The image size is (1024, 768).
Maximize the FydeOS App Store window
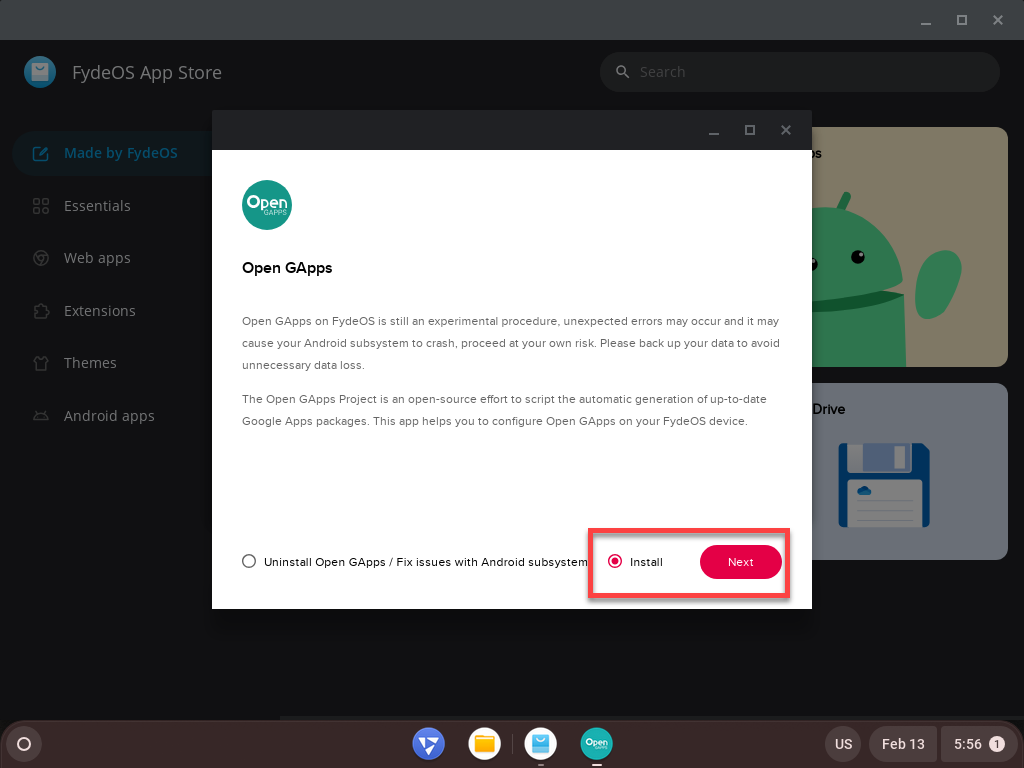pos(962,20)
